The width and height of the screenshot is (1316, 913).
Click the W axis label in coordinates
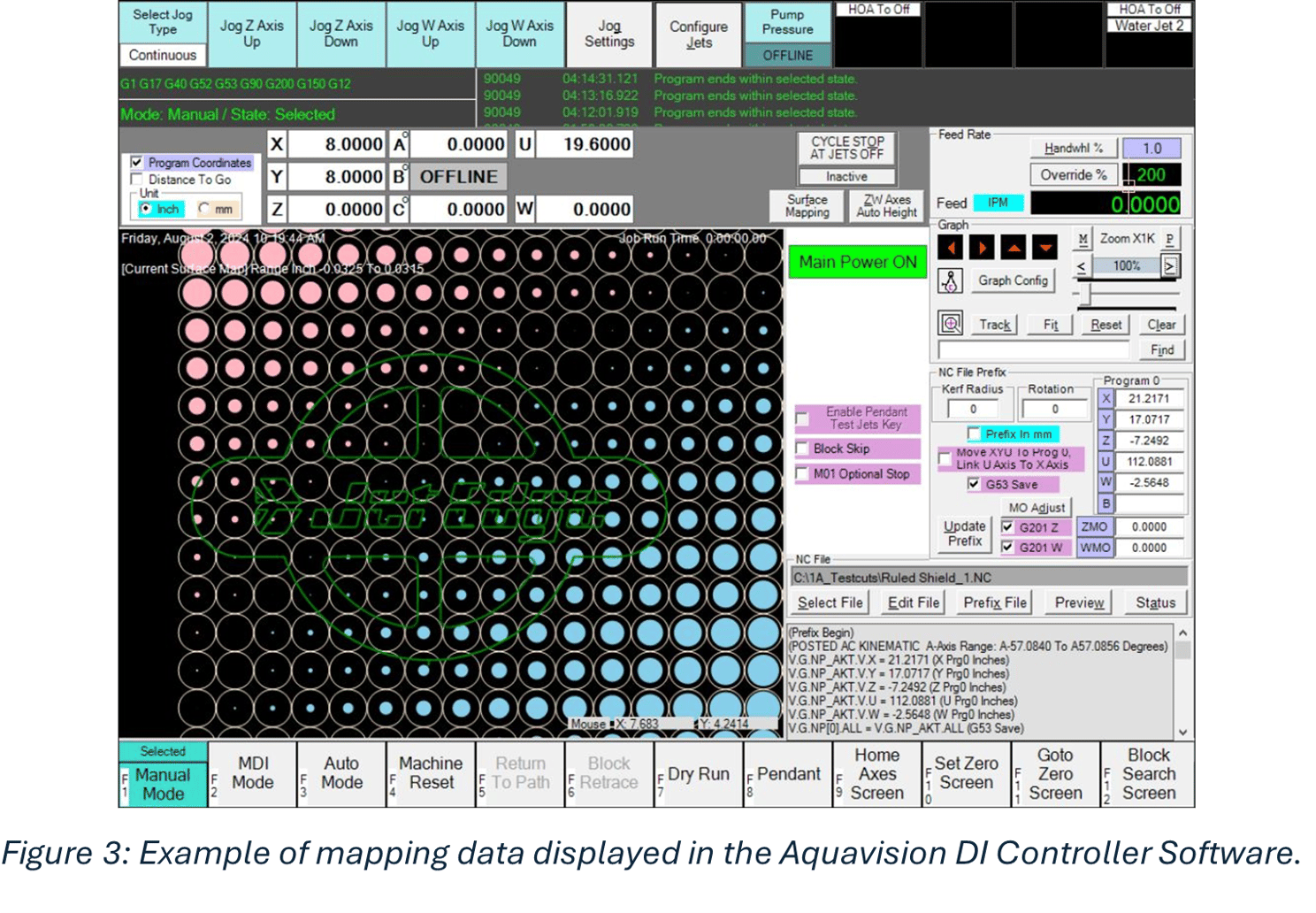point(525,210)
